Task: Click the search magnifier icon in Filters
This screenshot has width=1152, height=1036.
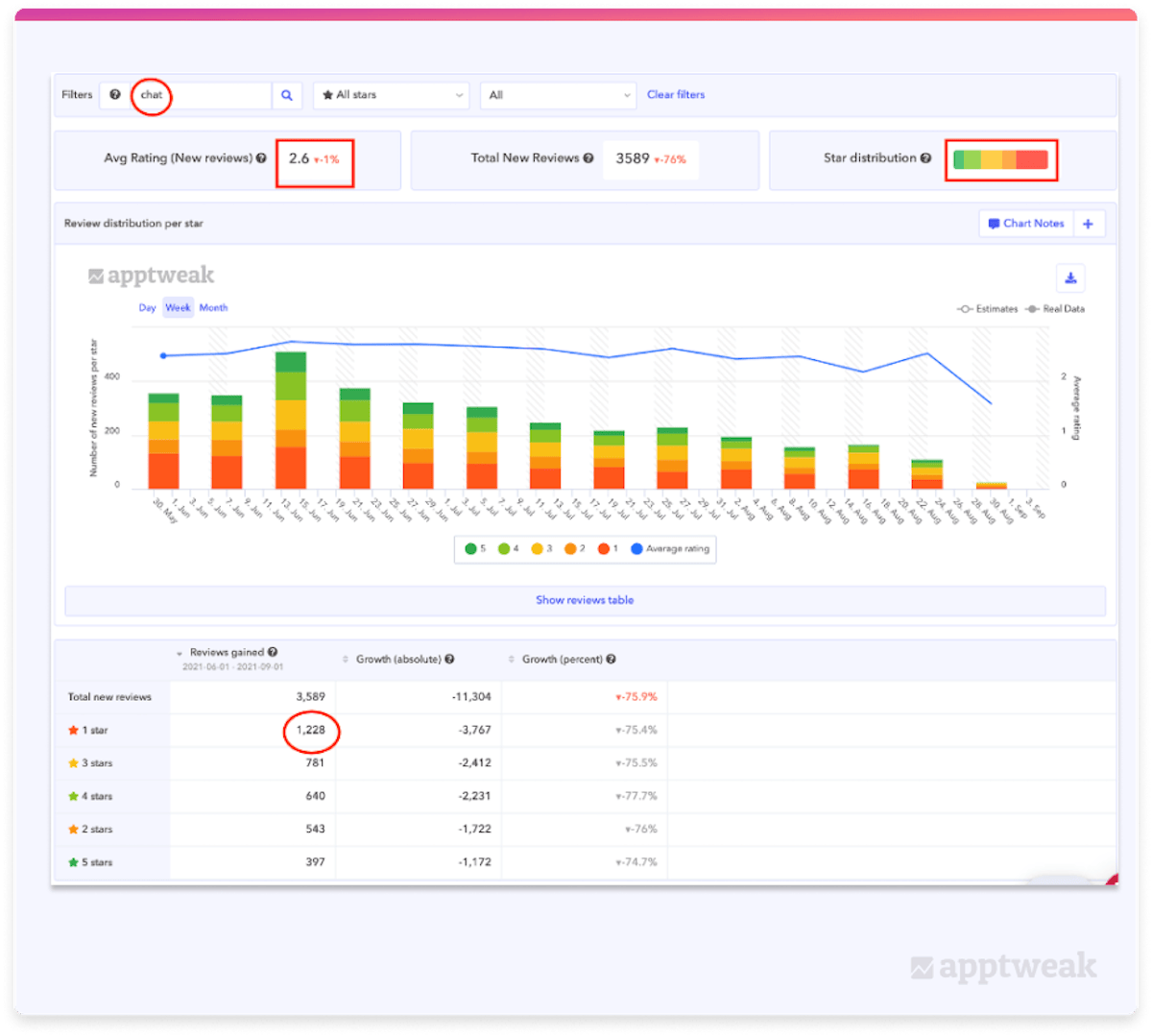Action: (x=286, y=95)
